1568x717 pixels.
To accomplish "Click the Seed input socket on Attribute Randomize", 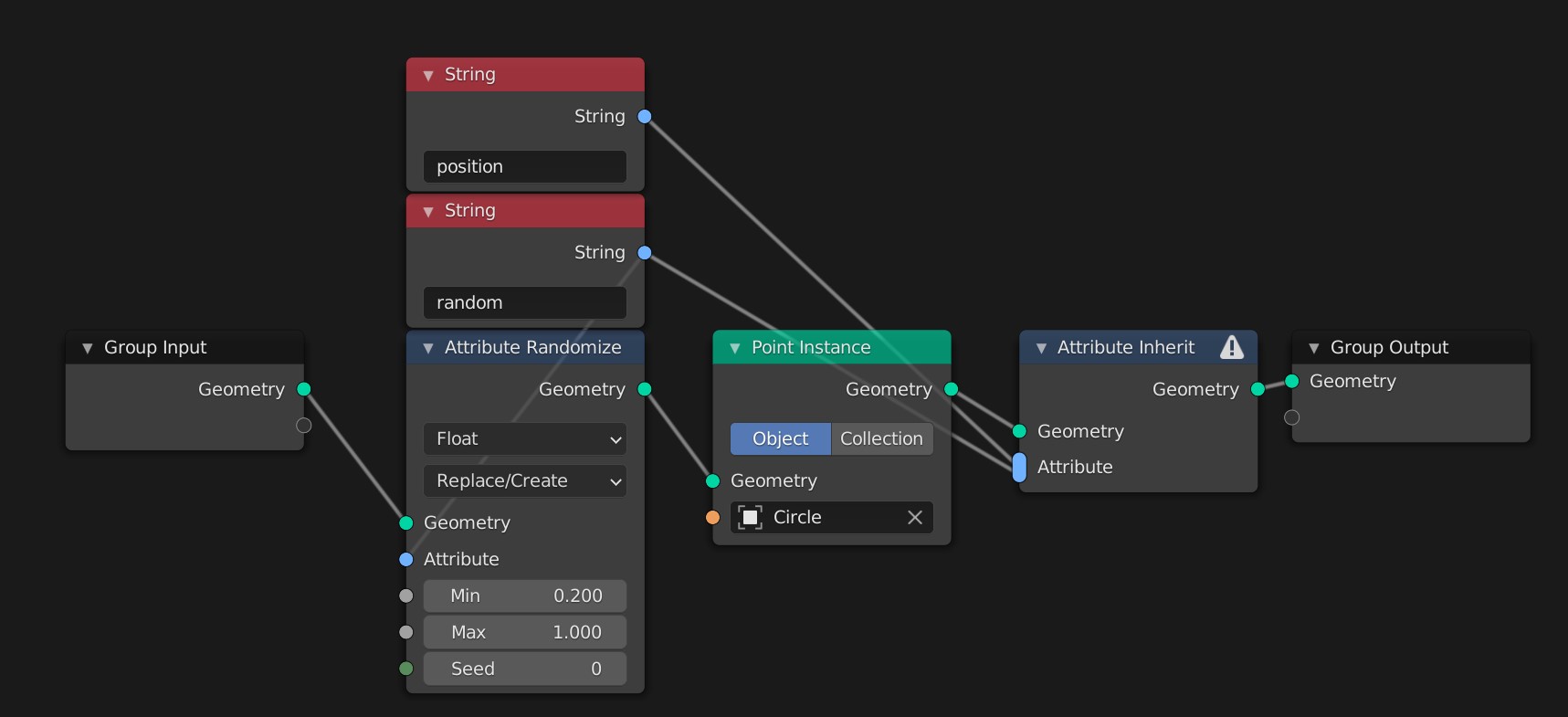I will [406, 669].
